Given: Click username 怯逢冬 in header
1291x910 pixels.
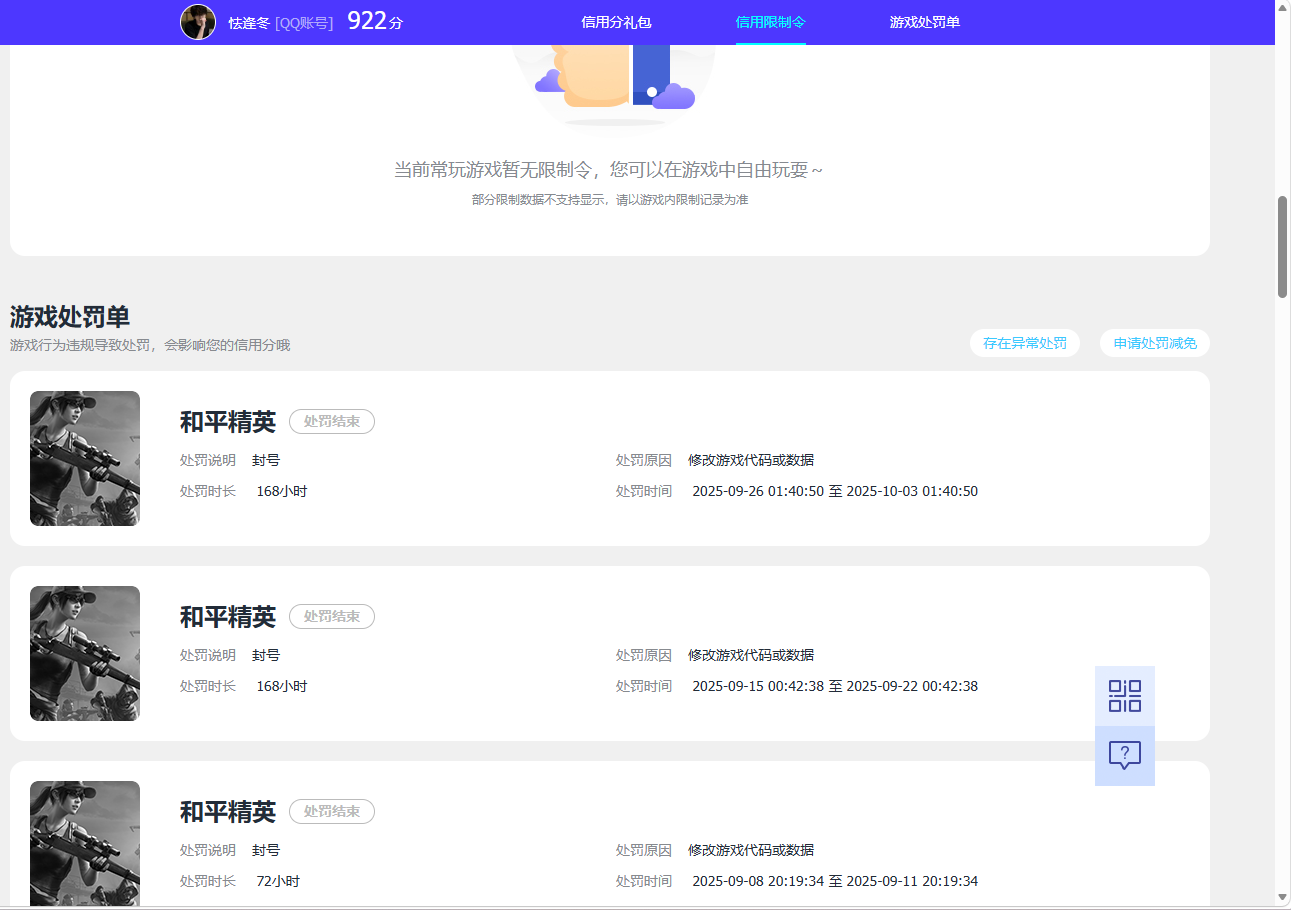Looking at the screenshot, I should [249, 23].
